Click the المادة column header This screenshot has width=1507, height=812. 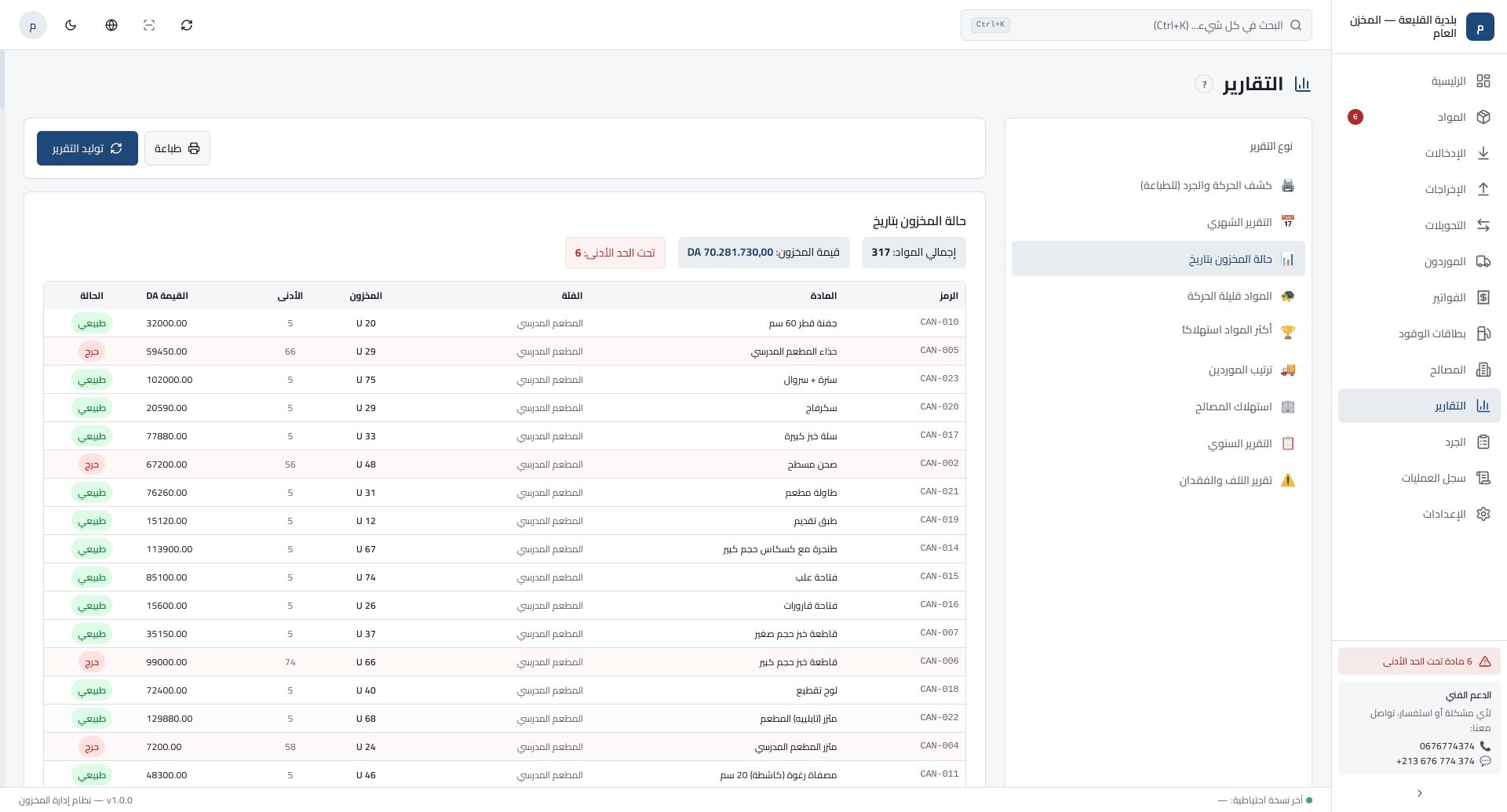(x=823, y=296)
